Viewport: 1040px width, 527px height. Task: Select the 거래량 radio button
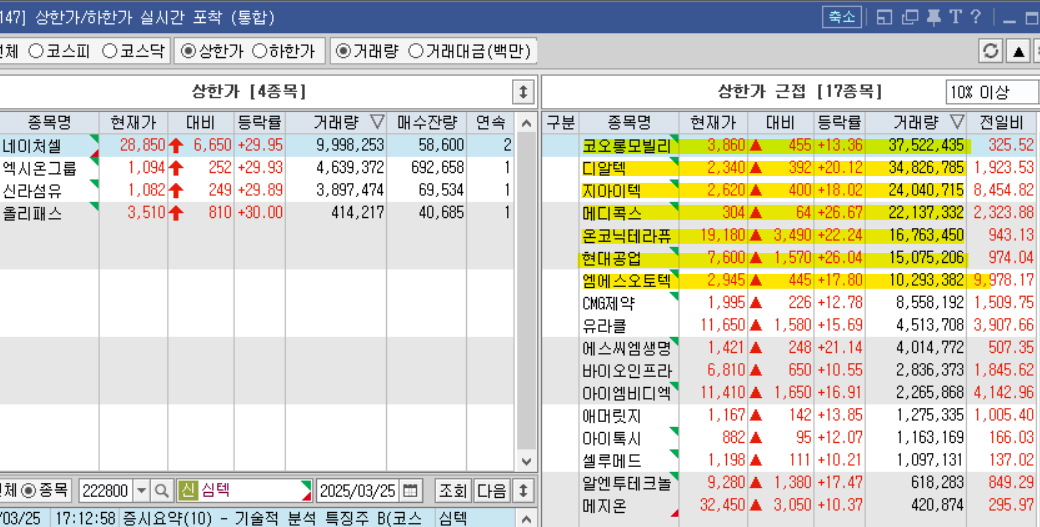[x=343, y=51]
